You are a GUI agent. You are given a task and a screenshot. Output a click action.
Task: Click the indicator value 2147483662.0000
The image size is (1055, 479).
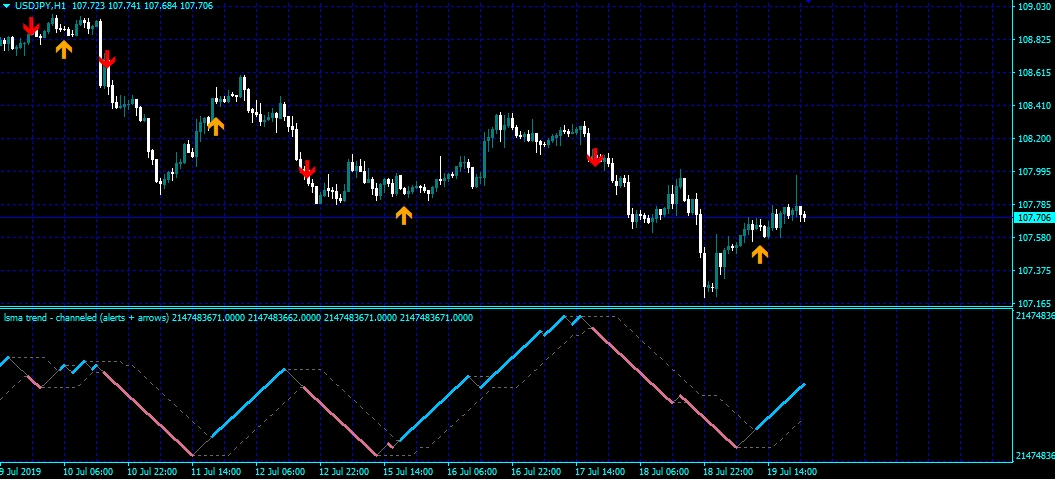[x=284, y=318]
